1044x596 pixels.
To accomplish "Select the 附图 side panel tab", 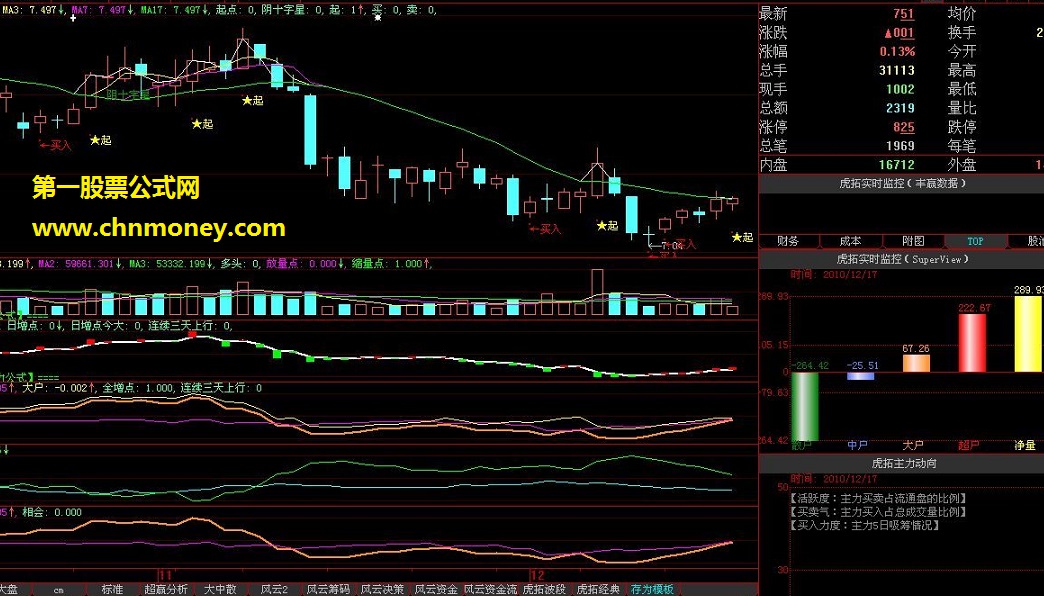I will (x=913, y=241).
